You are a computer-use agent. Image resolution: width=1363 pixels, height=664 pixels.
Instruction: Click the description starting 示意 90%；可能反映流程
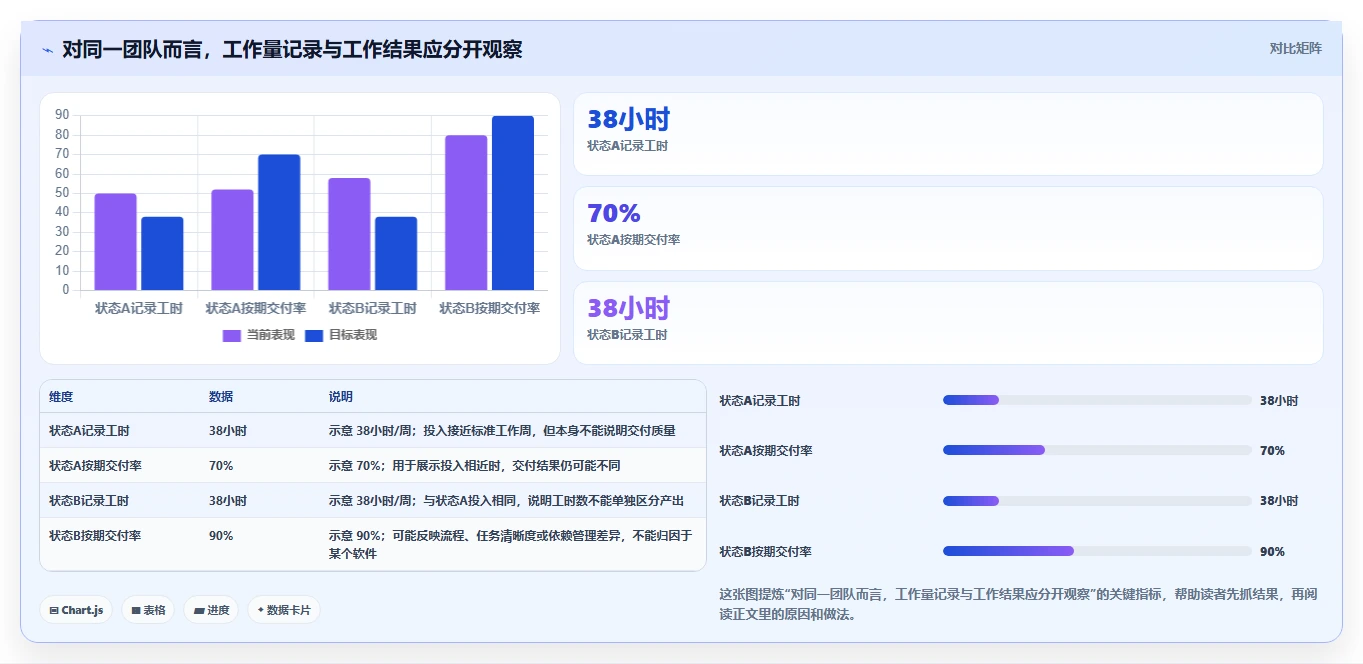click(510, 545)
